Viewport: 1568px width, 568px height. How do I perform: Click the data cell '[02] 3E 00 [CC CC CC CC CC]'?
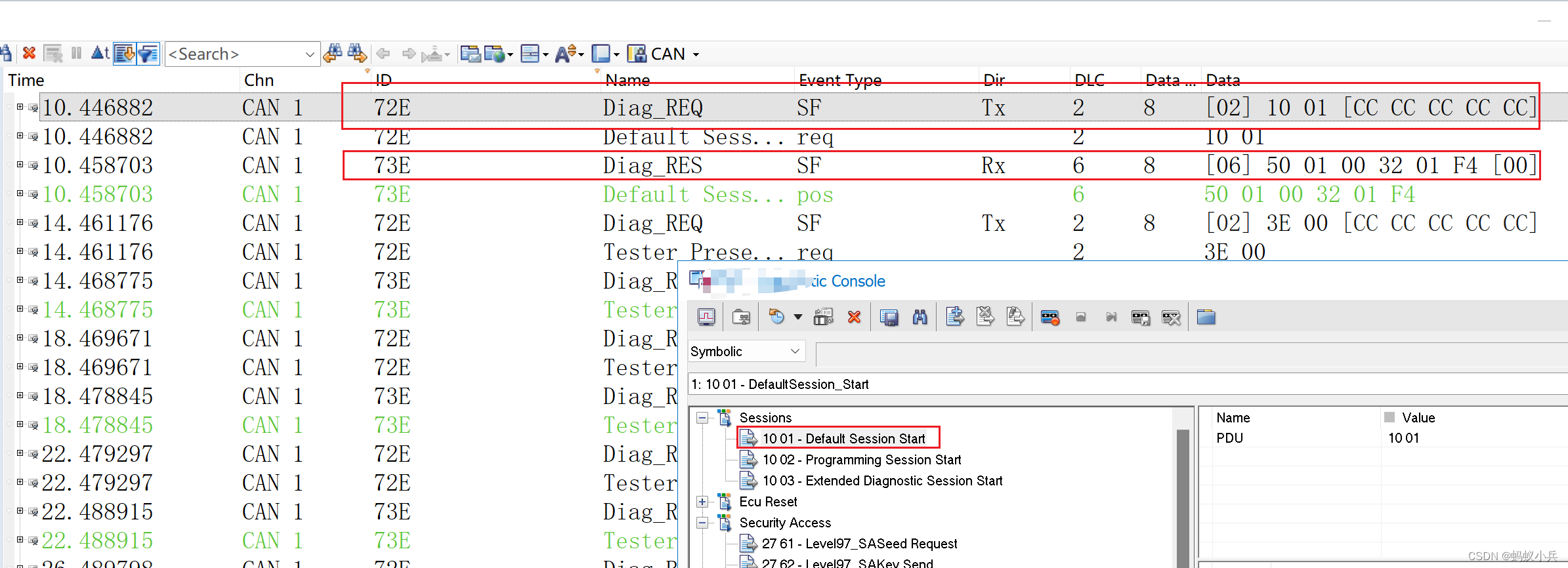[x=1371, y=223]
